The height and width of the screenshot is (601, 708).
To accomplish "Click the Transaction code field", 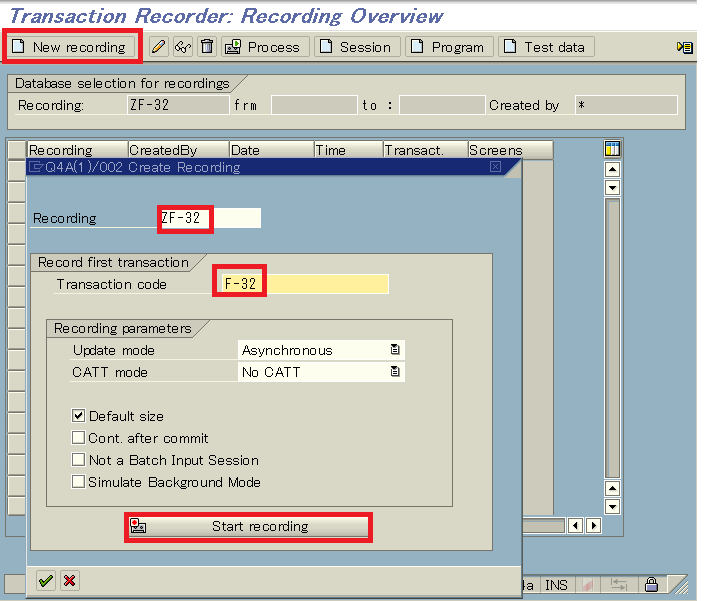I will point(305,284).
